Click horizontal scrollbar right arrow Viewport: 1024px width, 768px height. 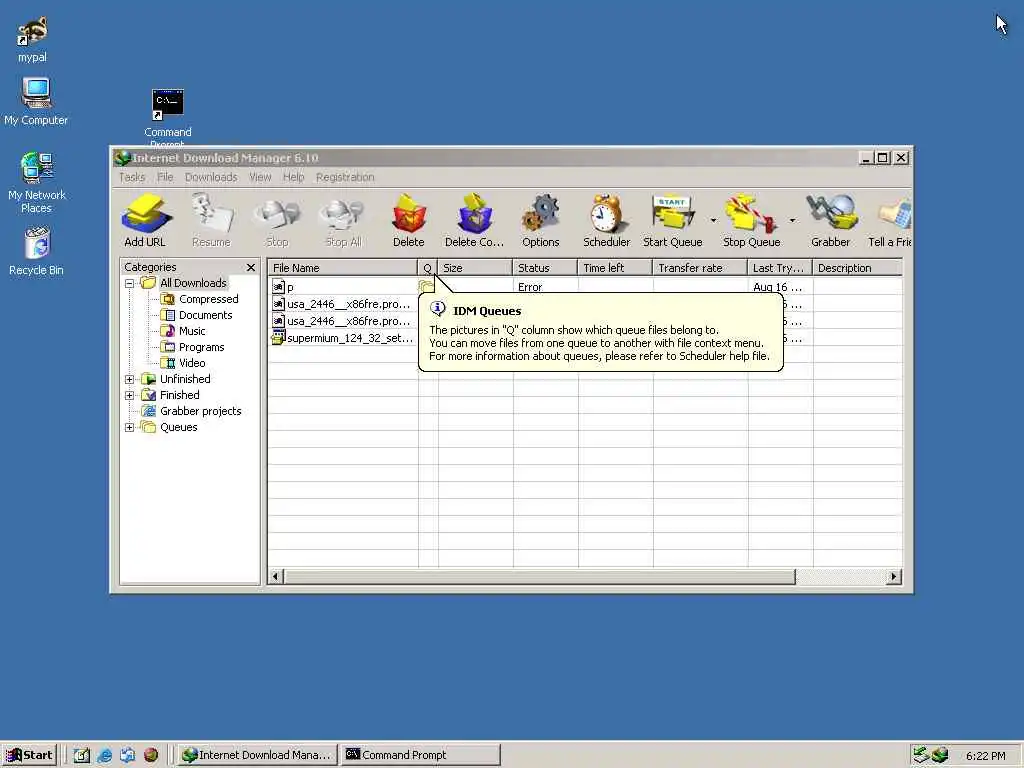point(894,576)
